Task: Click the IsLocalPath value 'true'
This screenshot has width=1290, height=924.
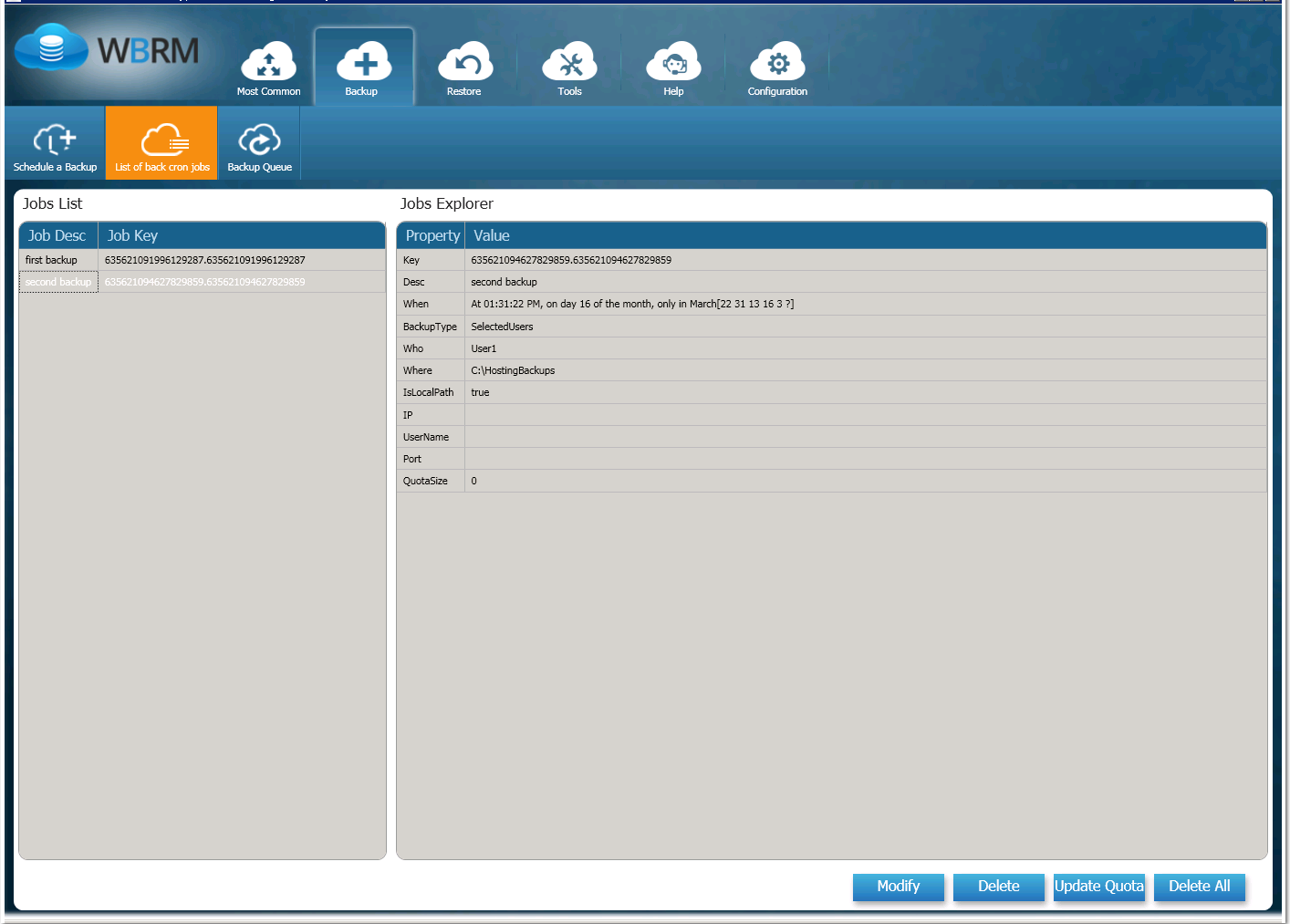Action: (480, 392)
